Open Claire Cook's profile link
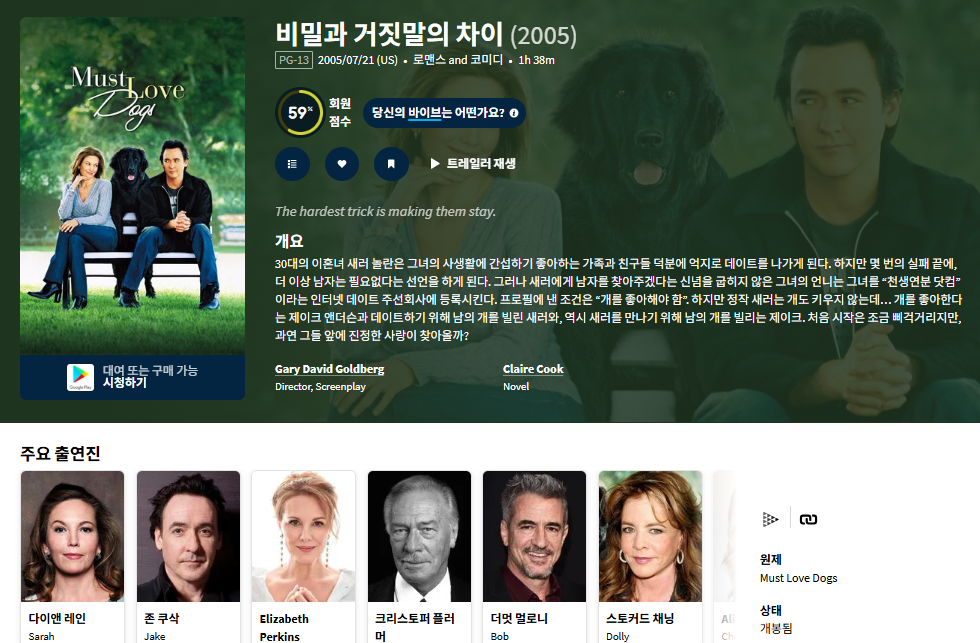The width and height of the screenshot is (980, 643). (x=533, y=369)
